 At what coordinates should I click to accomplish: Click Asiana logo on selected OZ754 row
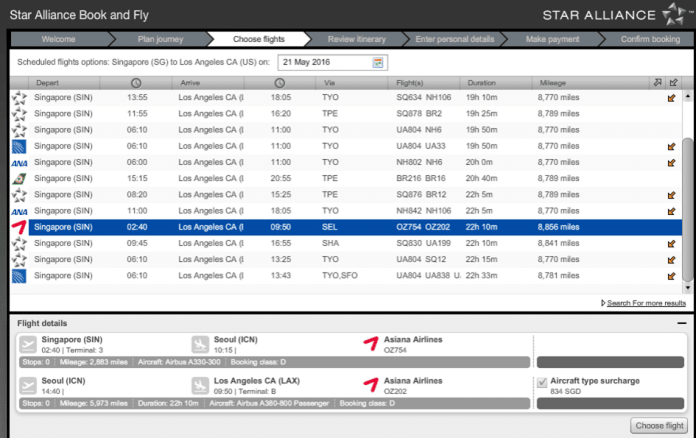click(19, 227)
